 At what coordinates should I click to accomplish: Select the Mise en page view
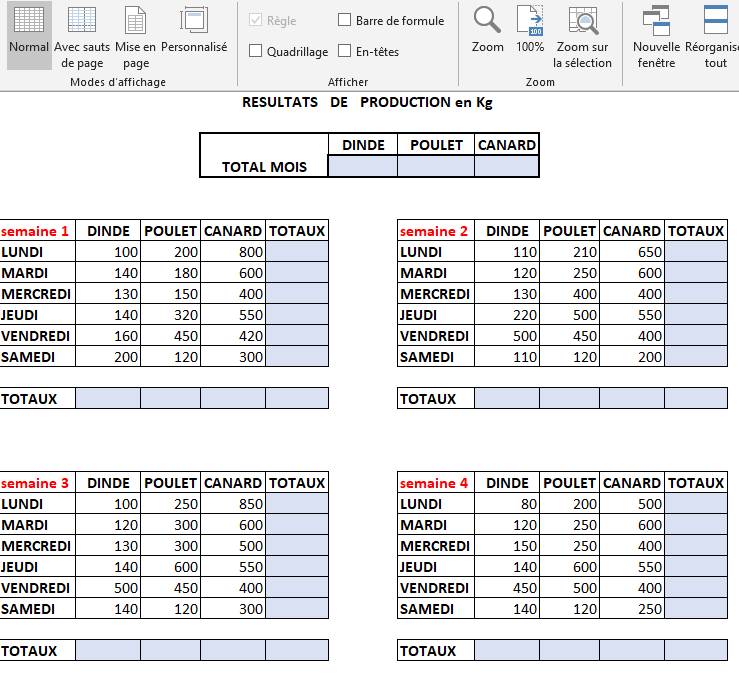[135, 37]
